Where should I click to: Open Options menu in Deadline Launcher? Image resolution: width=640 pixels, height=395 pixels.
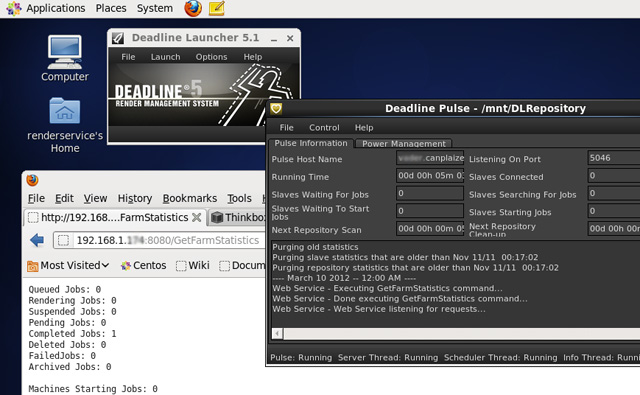[x=211, y=57]
